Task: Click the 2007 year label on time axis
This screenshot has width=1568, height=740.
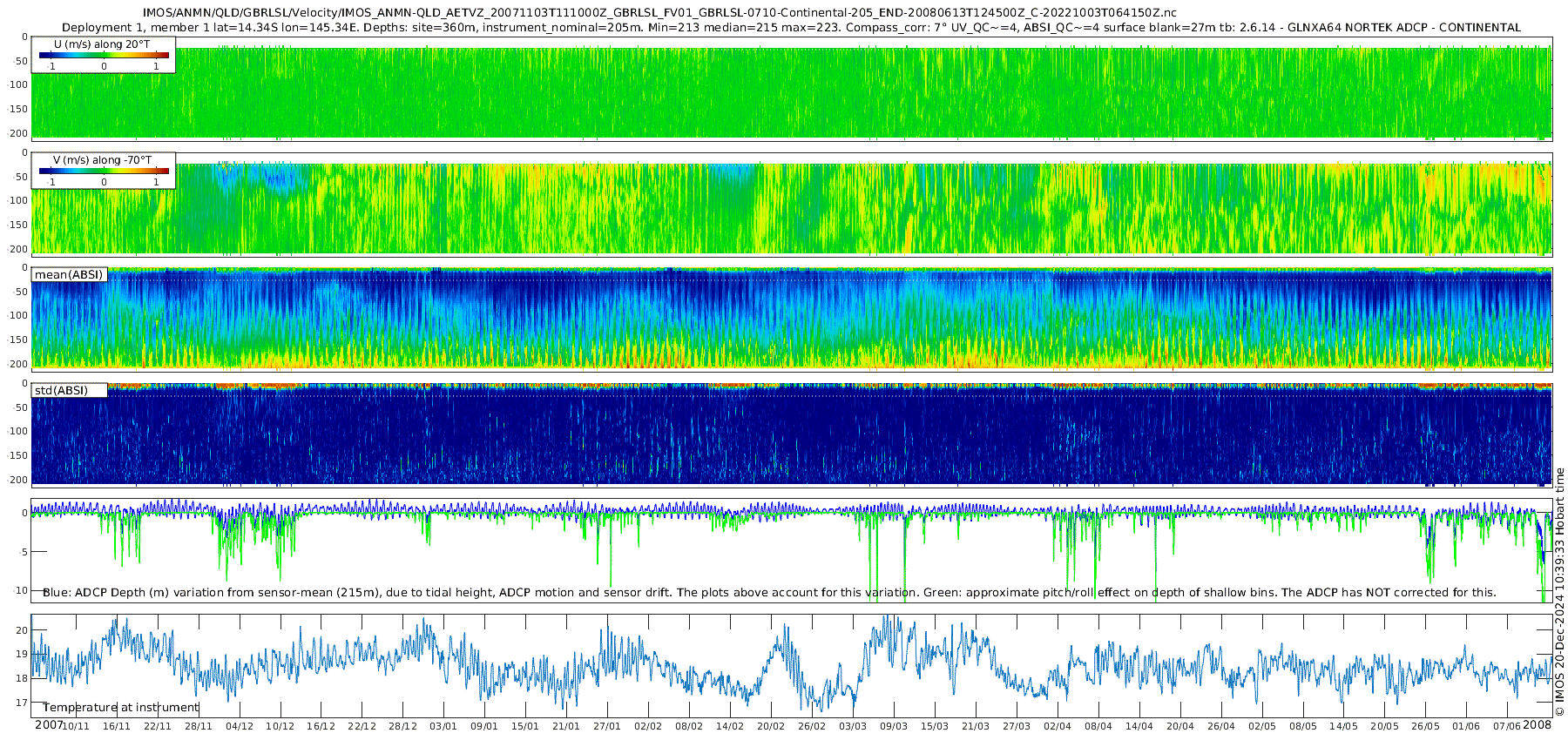Action: coord(49,725)
